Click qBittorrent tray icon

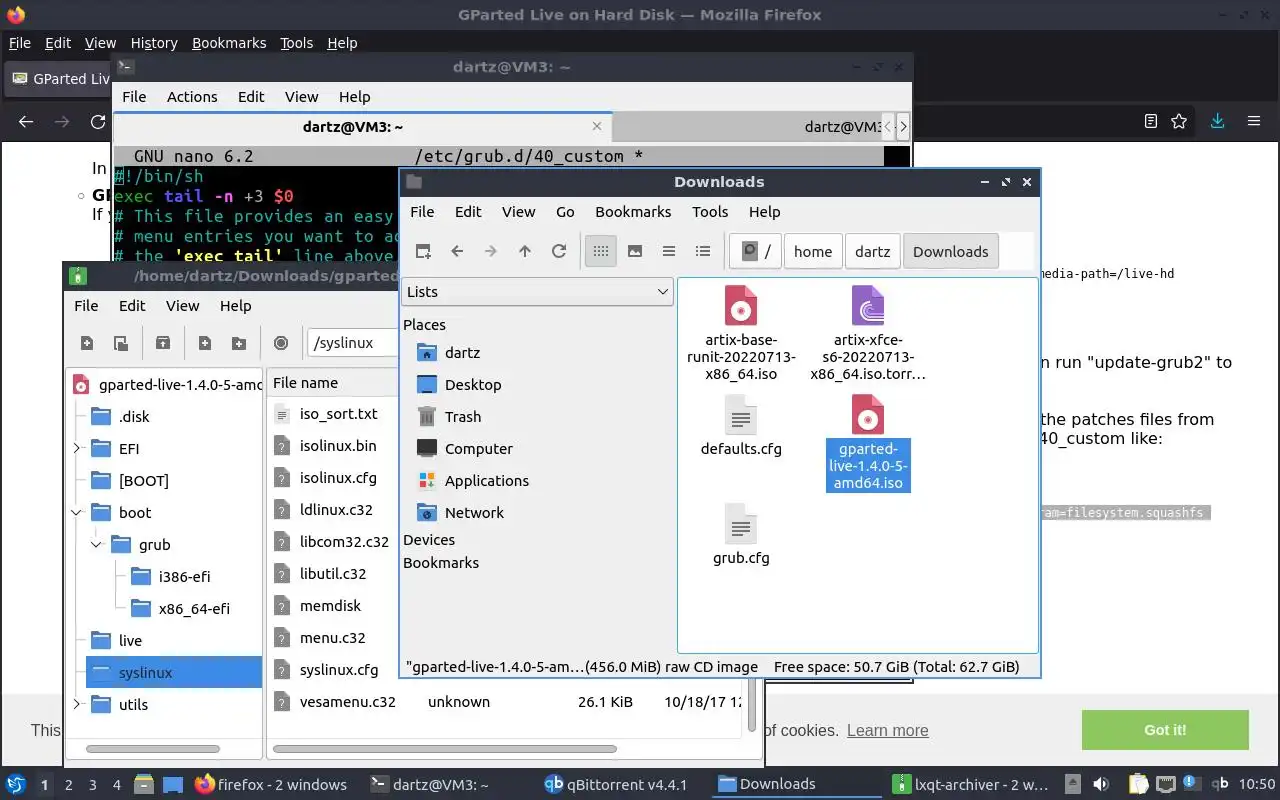pos(1220,784)
